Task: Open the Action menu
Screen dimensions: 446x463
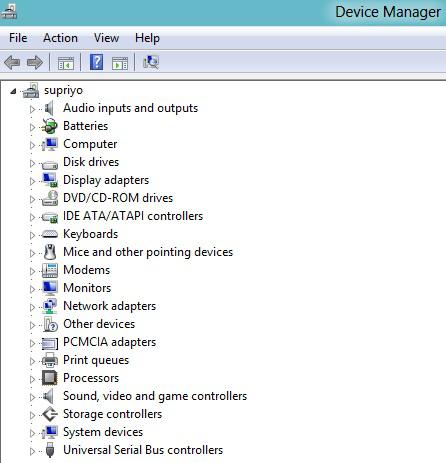Action: click(x=60, y=38)
